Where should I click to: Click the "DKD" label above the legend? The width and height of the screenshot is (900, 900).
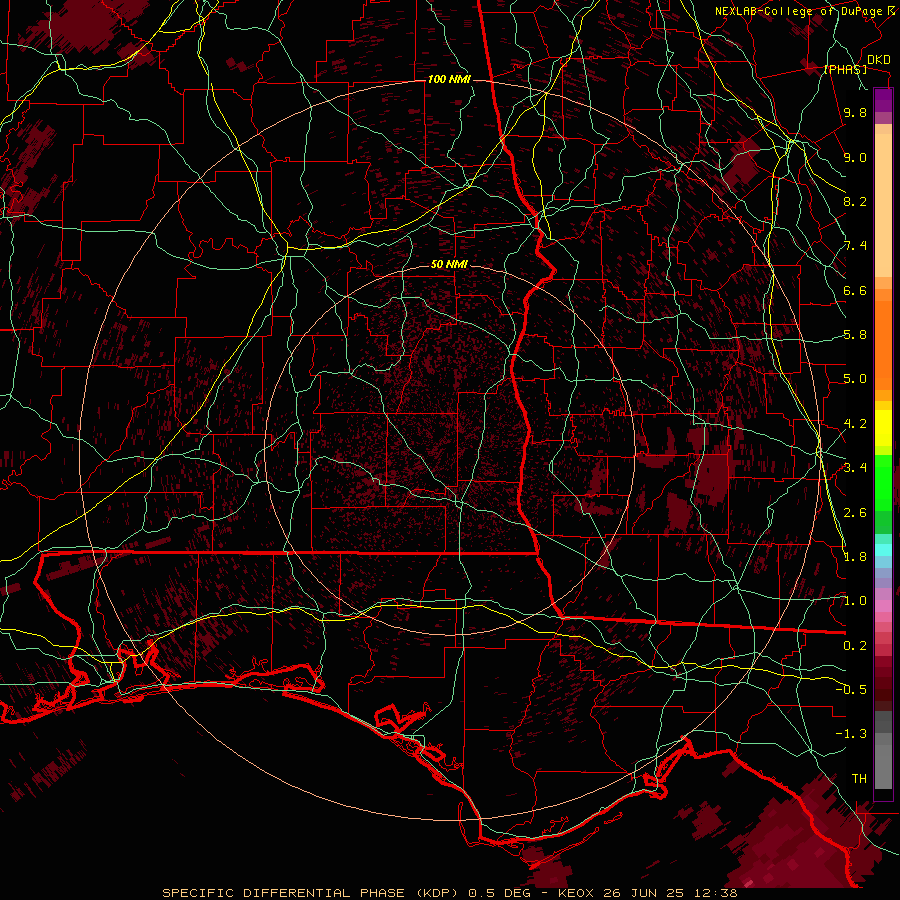click(x=878, y=60)
